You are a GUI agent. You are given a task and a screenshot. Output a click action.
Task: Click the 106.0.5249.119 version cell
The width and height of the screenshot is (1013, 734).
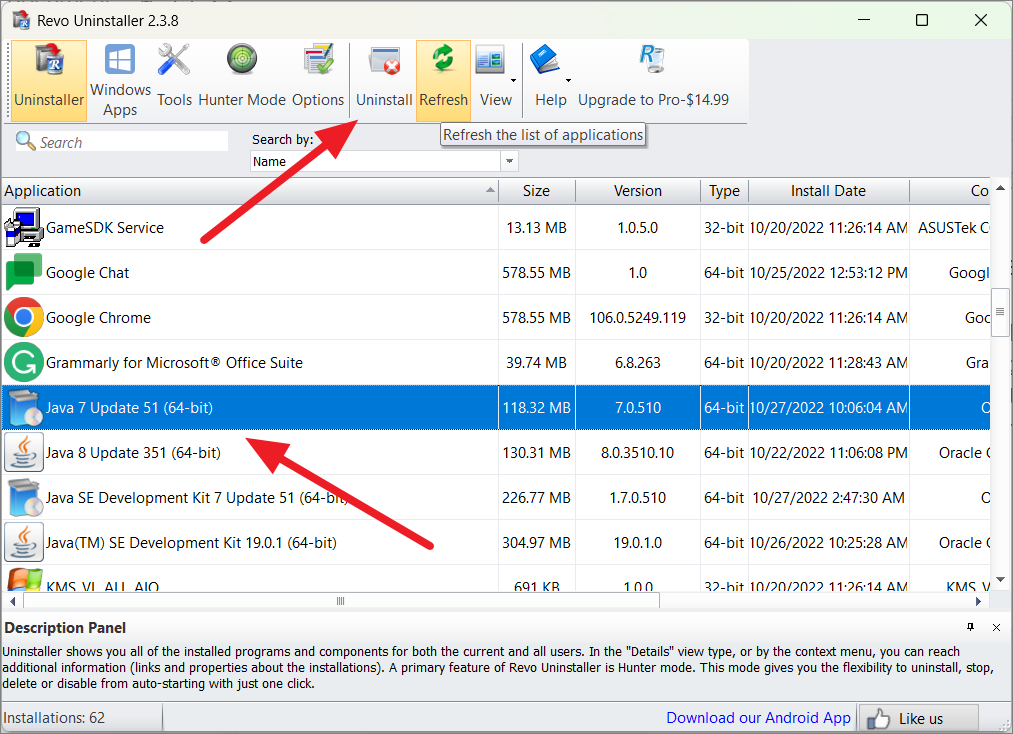638,318
